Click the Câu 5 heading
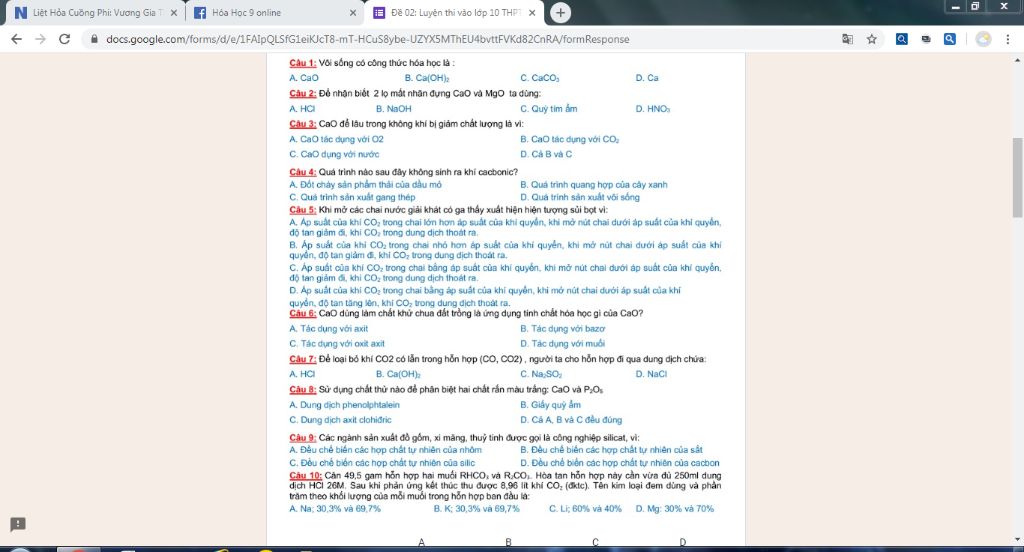The image size is (1024, 552). 302,210
